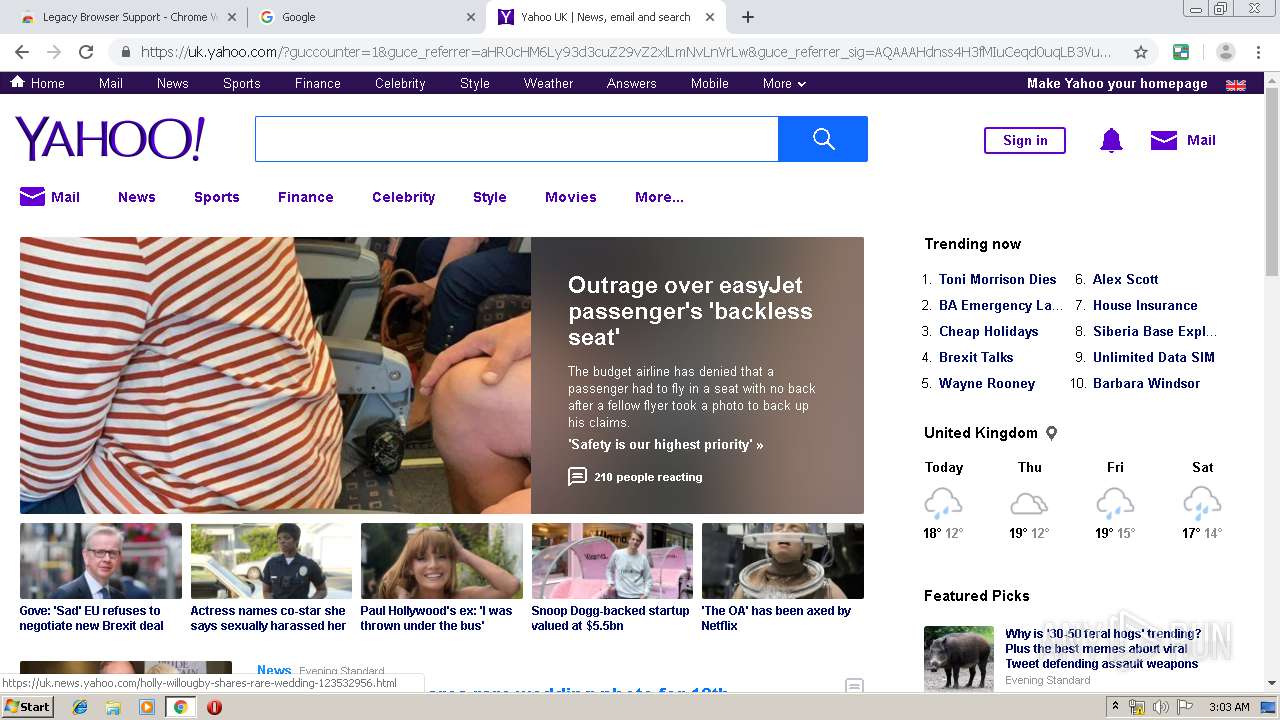Open Finance in the purple top bar
Viewport: 1280px width, 720px height.
318,83
